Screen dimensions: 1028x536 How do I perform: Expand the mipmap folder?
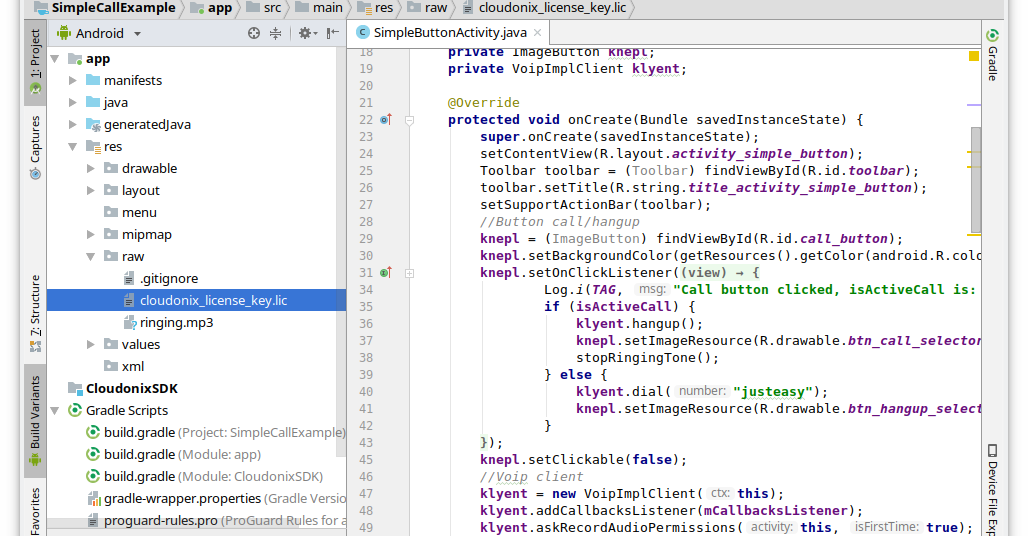pos(91,235)
